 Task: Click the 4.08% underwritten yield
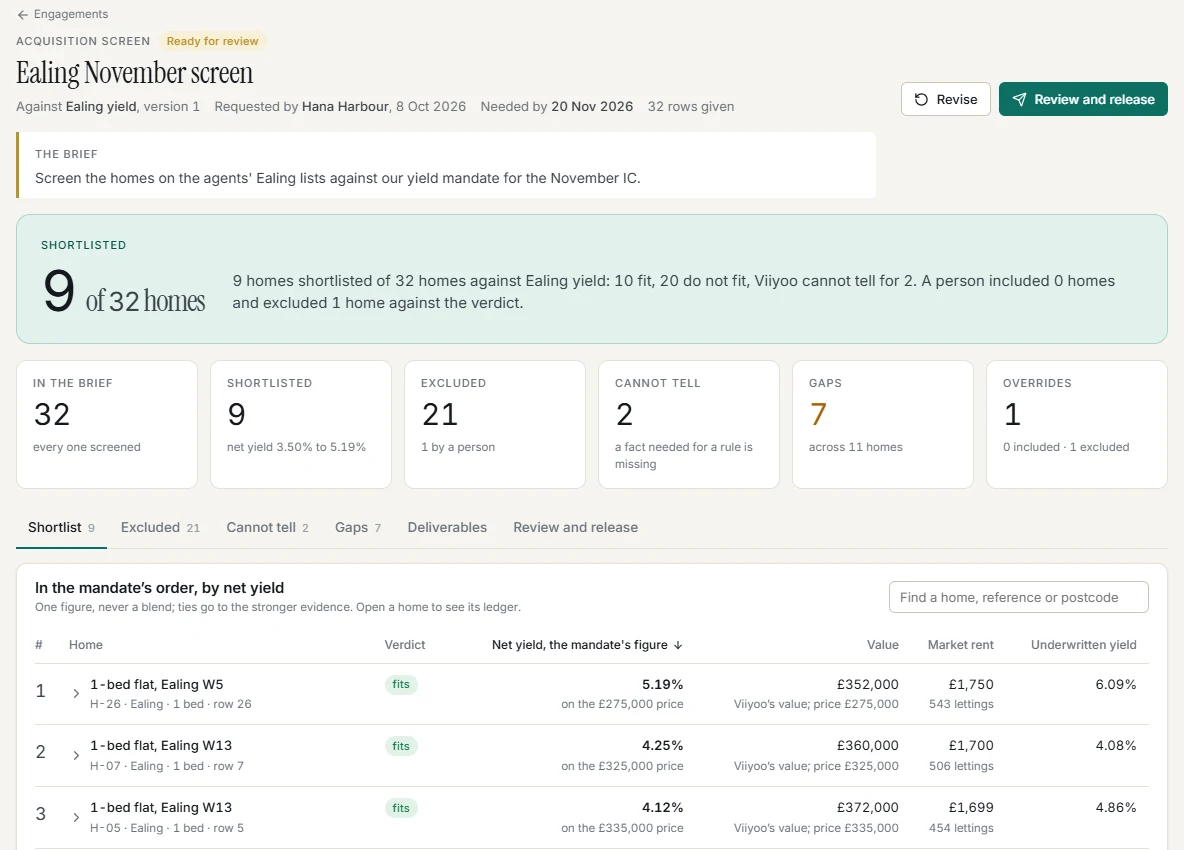[x=1116, y=746]
